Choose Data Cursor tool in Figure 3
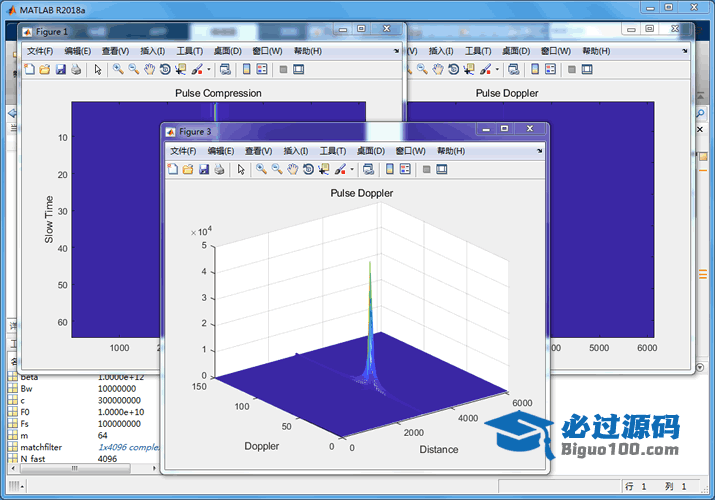715x500 pixels. (x=324, y=170)
